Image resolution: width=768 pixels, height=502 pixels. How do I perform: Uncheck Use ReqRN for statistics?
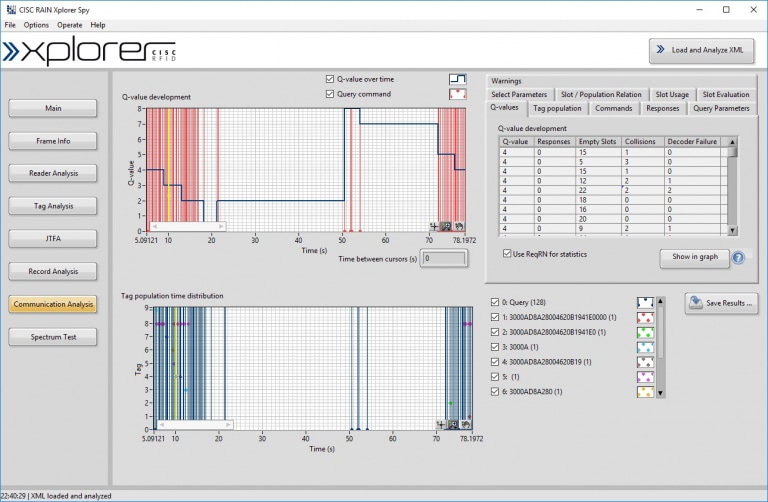pos(507,254)
